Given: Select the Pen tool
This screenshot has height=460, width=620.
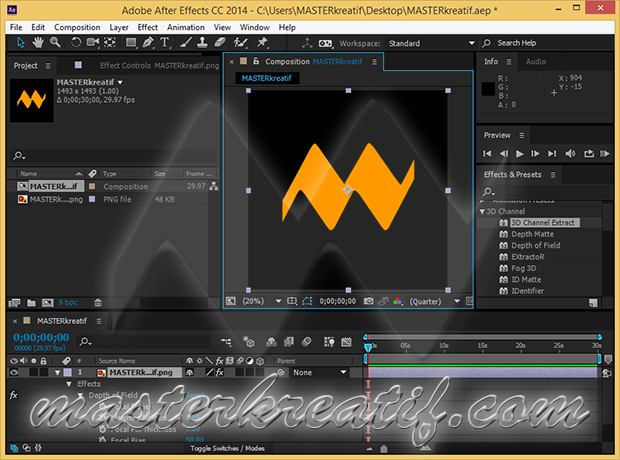Looking at the screenshot, I should [148, 42].
